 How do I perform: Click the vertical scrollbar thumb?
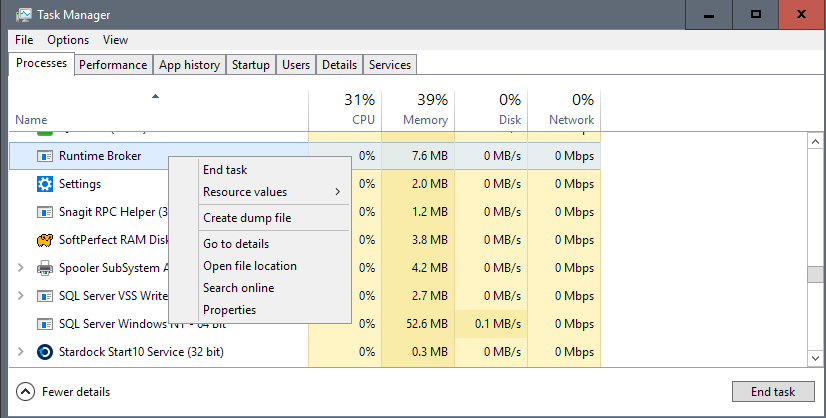tap(815, 275)
